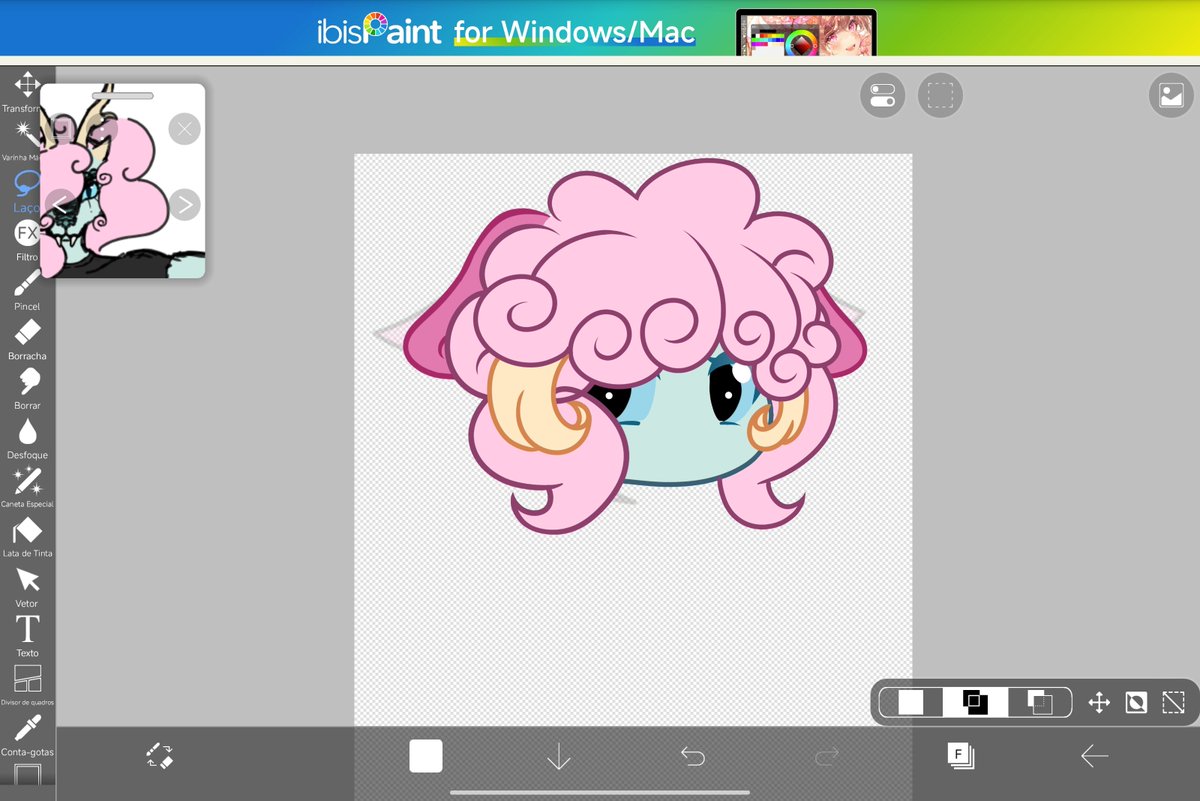Select the Divisor de quadros tool
This screenshot has width=1200, height=801.
coord(27,685)
